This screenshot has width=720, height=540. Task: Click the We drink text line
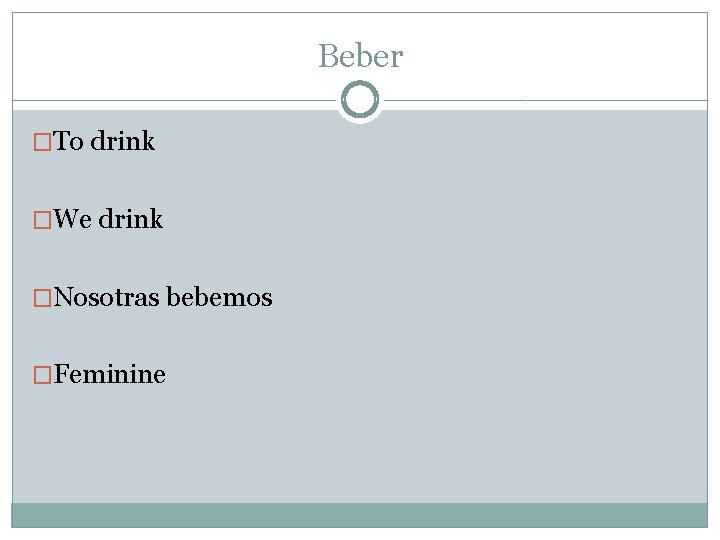(x=108, y=219)
